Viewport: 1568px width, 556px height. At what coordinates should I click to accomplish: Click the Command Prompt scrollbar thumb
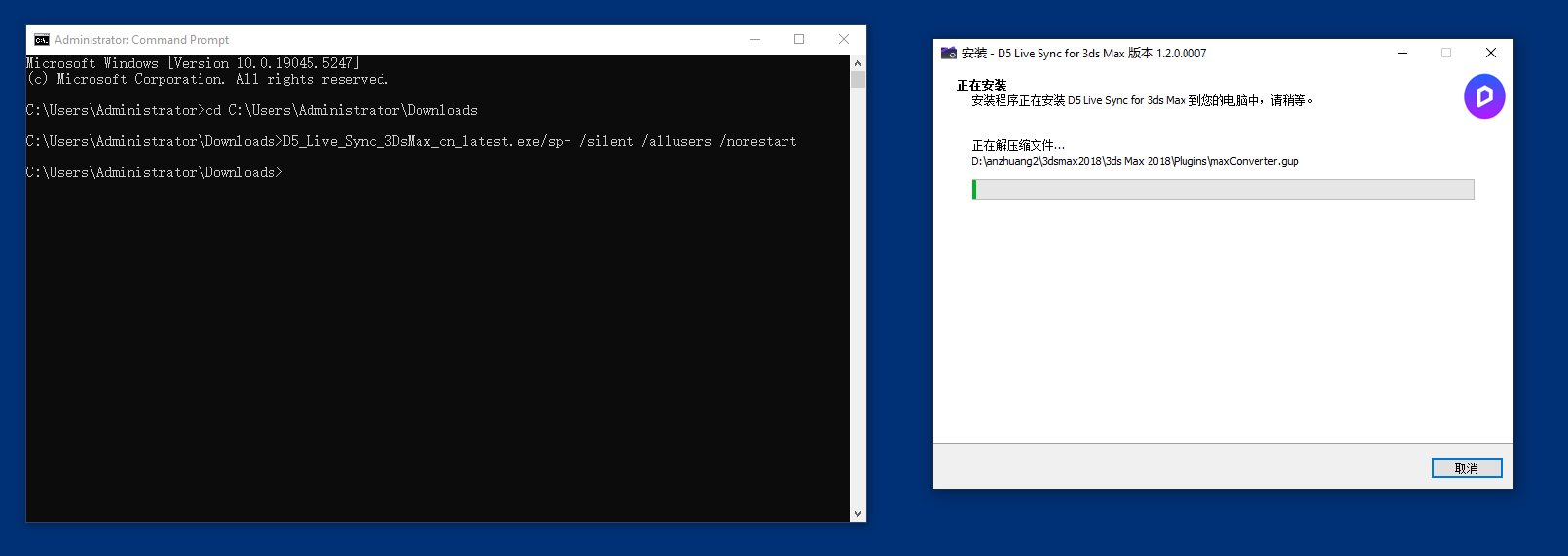[x=857, y=79]
